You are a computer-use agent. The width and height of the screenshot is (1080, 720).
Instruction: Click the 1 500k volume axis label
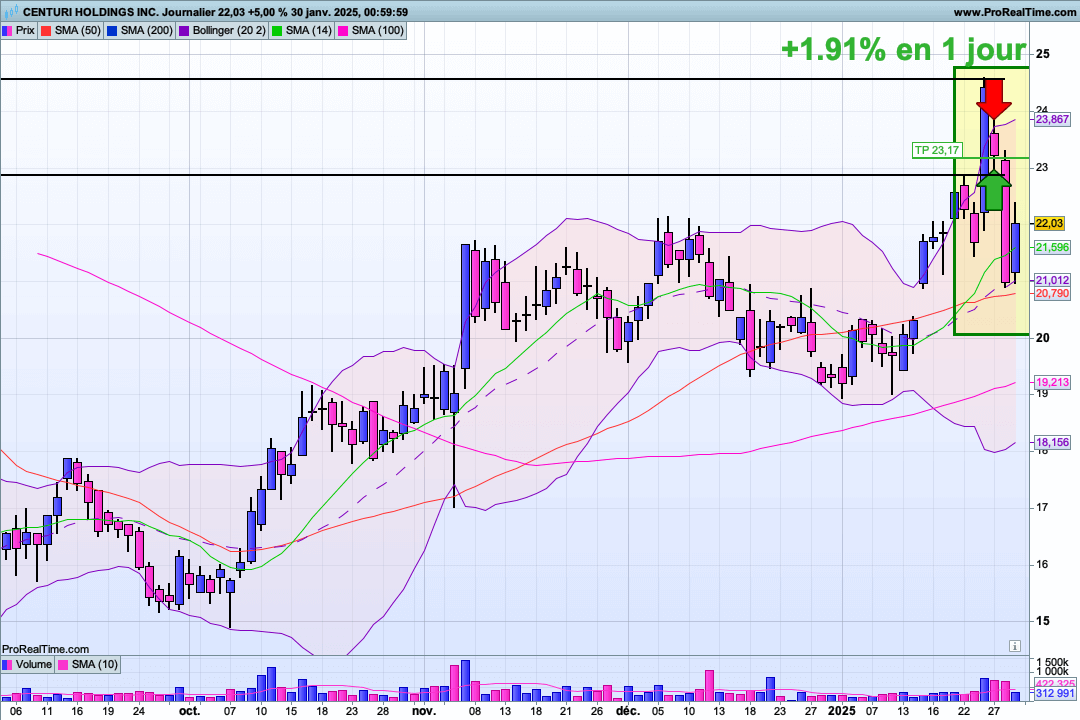(1052, 662)
